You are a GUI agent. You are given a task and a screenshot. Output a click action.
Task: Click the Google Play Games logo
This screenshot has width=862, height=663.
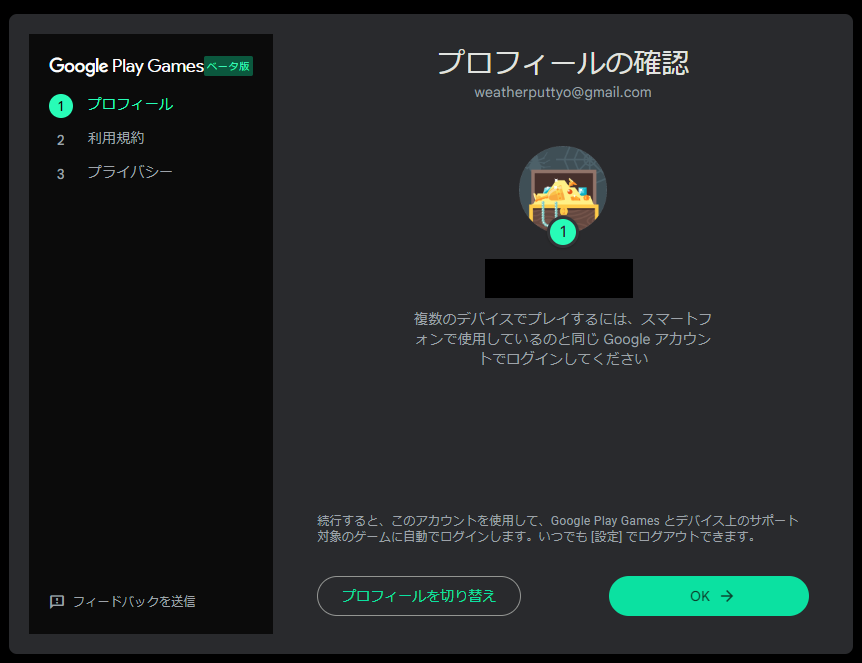pyautogui.click(x=126, y=67)
